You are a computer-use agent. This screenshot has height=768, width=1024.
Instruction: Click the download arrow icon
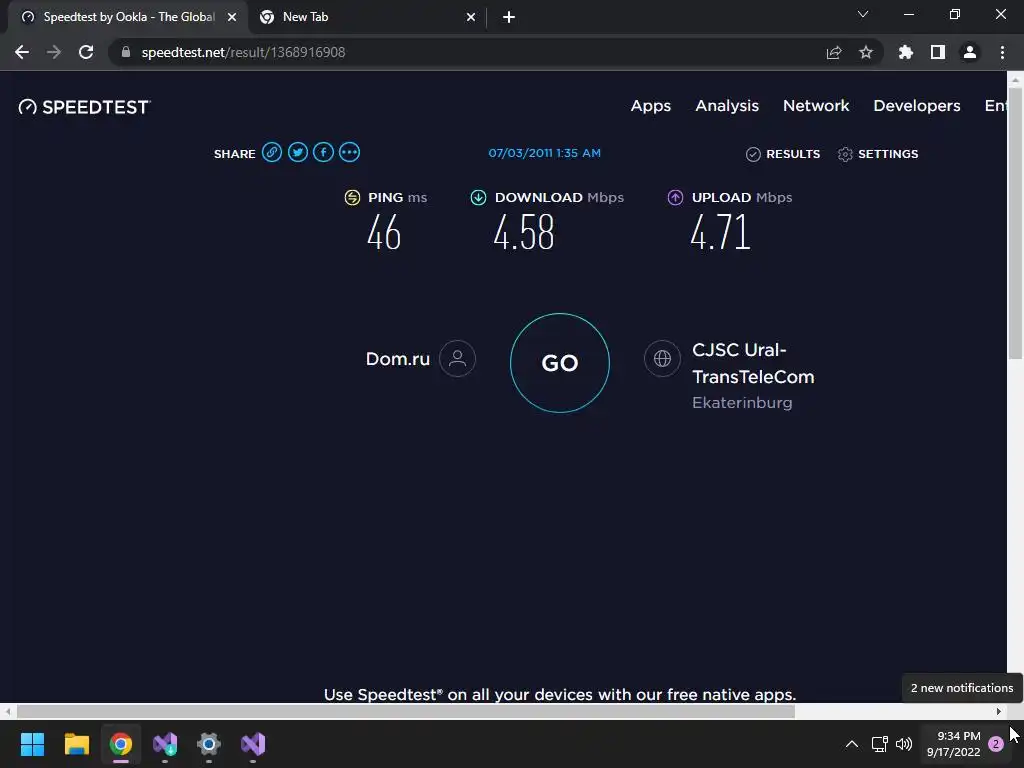tap(478, 197)
